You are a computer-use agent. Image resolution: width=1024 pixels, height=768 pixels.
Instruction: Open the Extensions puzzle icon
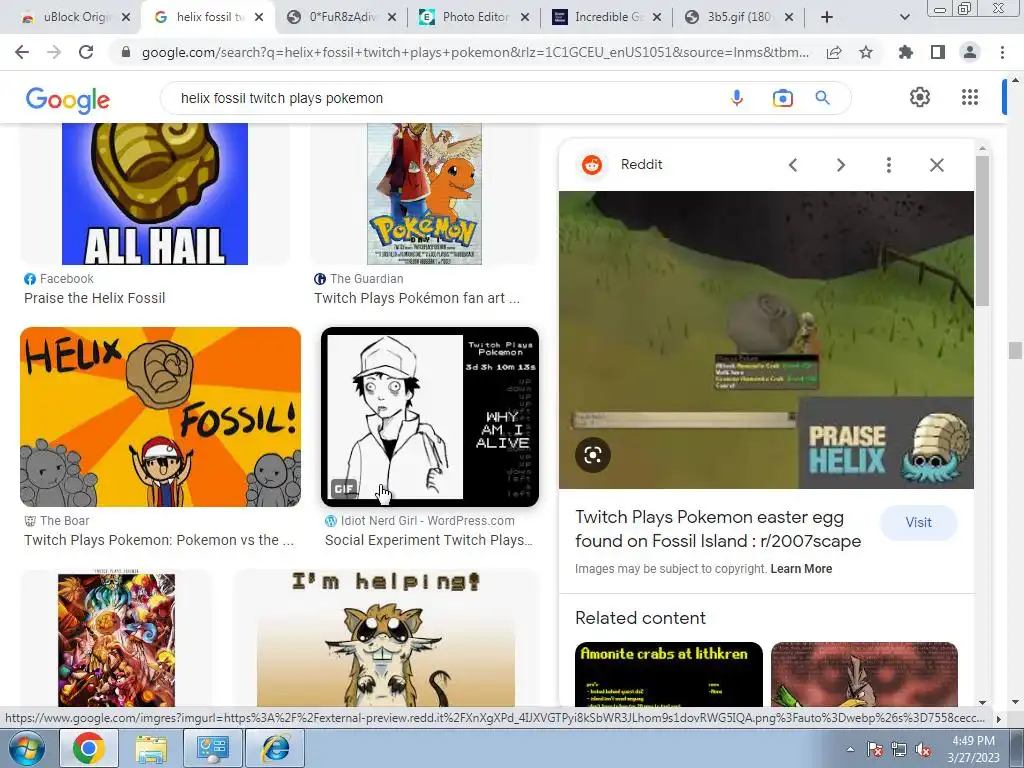coord(906,52)
